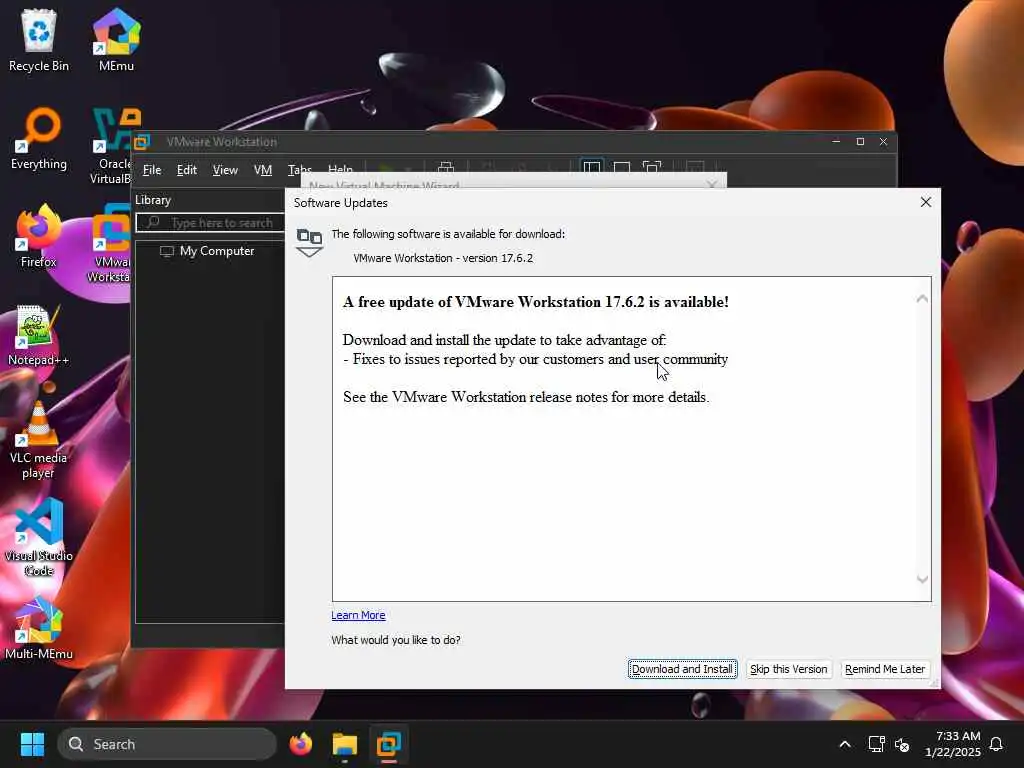Select the Everything desktop icon

pyautogui.click(x=39, y=138)
